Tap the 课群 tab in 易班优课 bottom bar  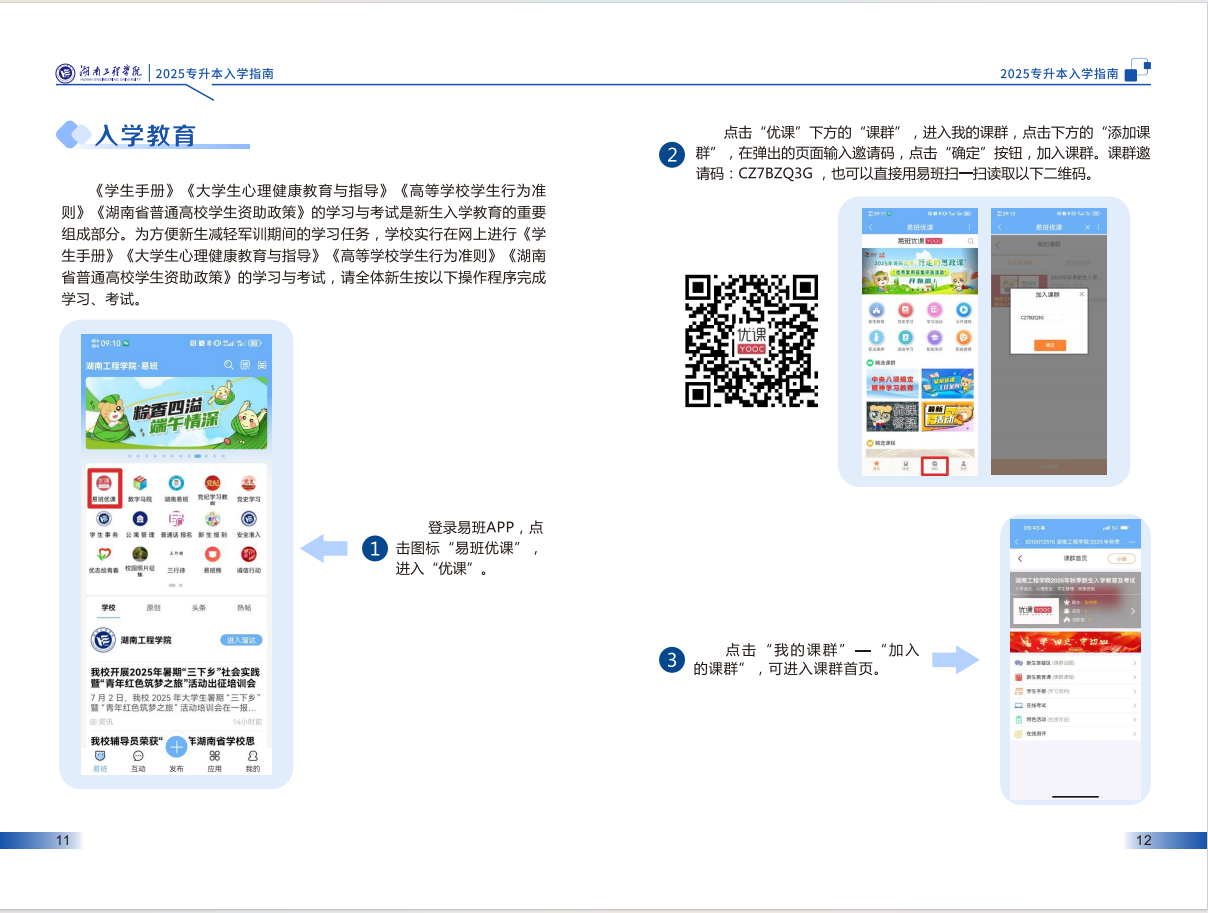pos(934,466)
